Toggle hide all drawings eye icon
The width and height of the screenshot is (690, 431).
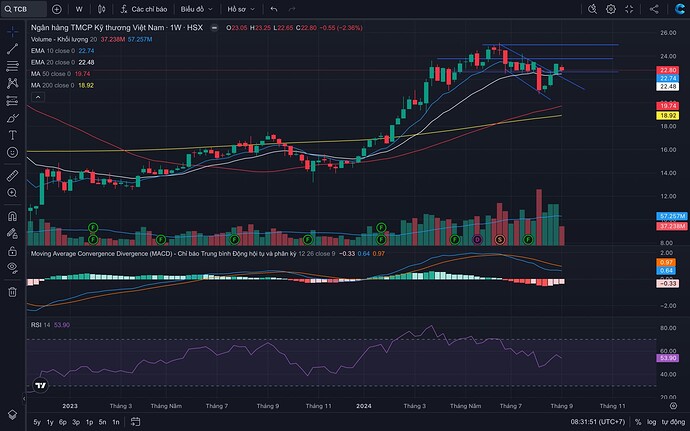pyautogui.click(x=12, y=268)
